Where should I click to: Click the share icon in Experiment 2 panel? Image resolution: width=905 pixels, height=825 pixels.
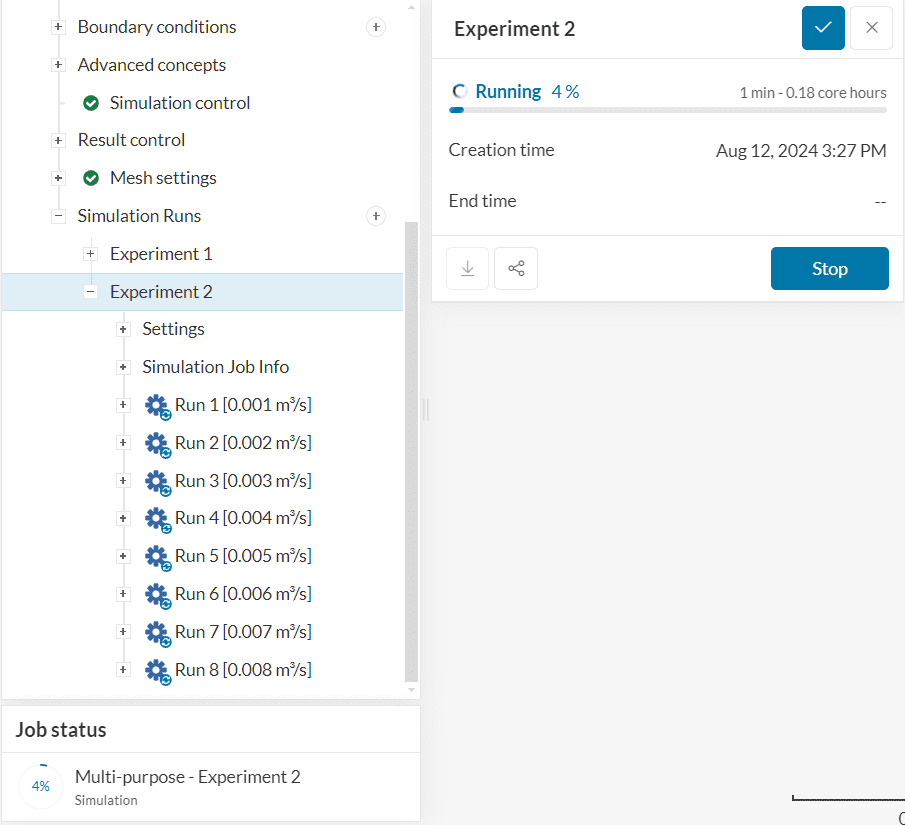[x=516, y=269]
